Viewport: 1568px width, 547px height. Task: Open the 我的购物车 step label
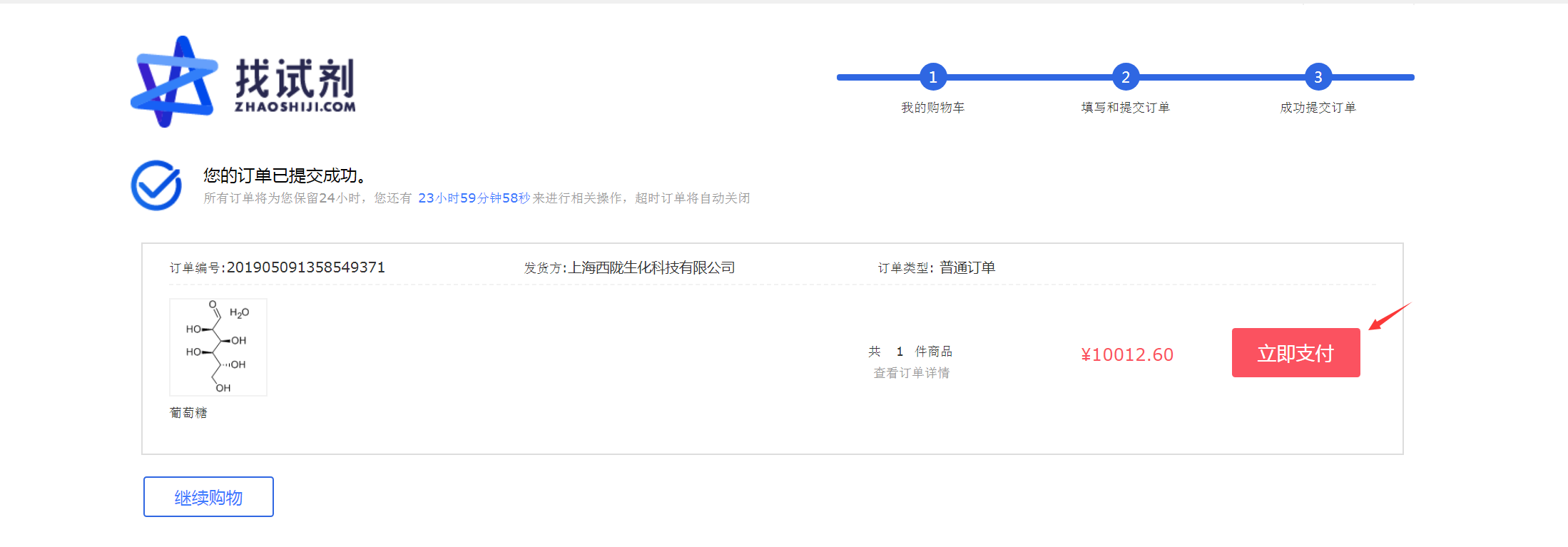[932, 108]
